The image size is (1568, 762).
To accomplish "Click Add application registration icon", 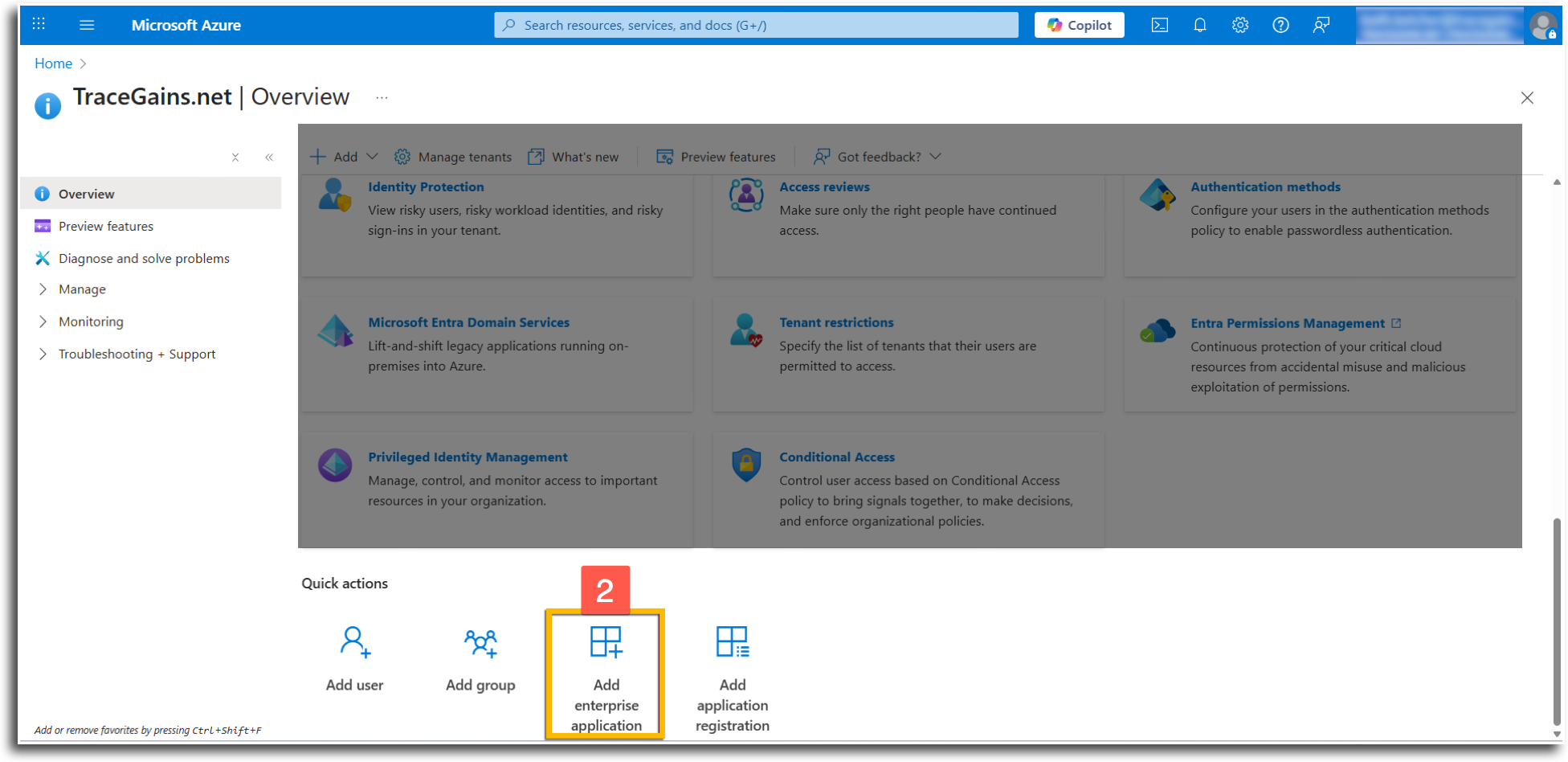I will point(732,641).
